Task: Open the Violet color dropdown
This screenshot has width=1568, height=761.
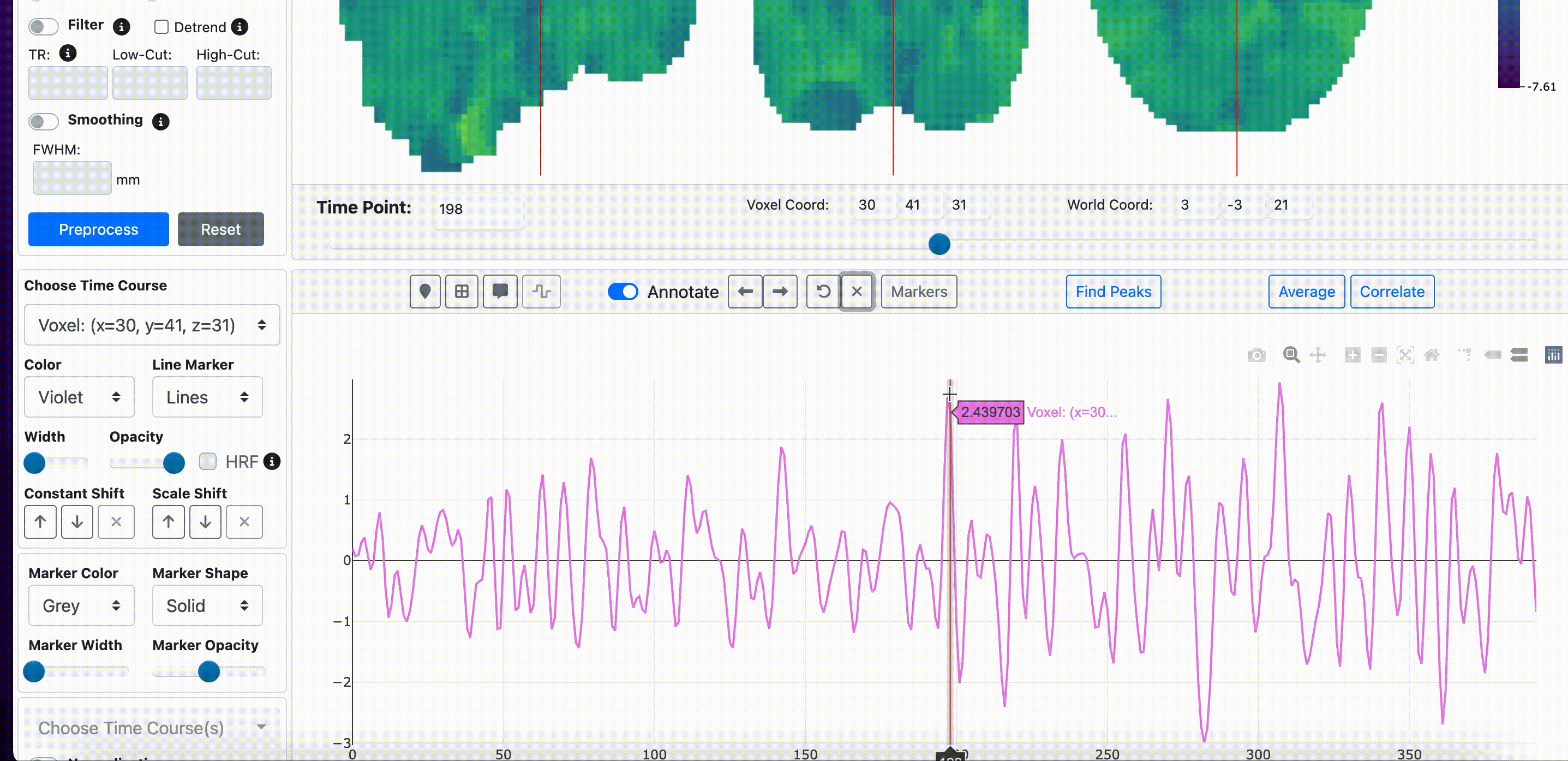Action: 79,397
